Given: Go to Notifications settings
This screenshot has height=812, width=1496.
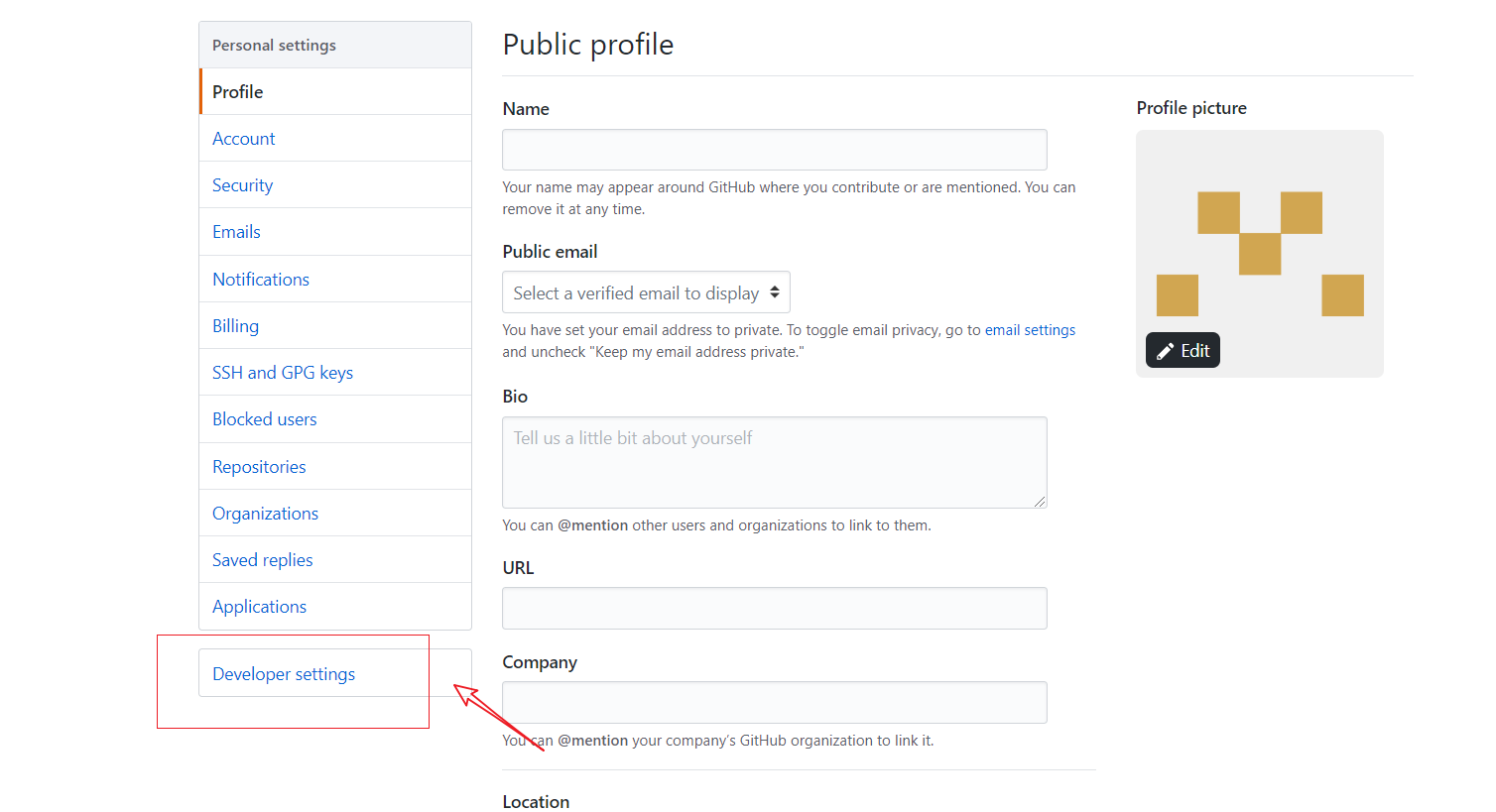Looking at the screenshot, I should pyautogui.click(x=335, y=279).
